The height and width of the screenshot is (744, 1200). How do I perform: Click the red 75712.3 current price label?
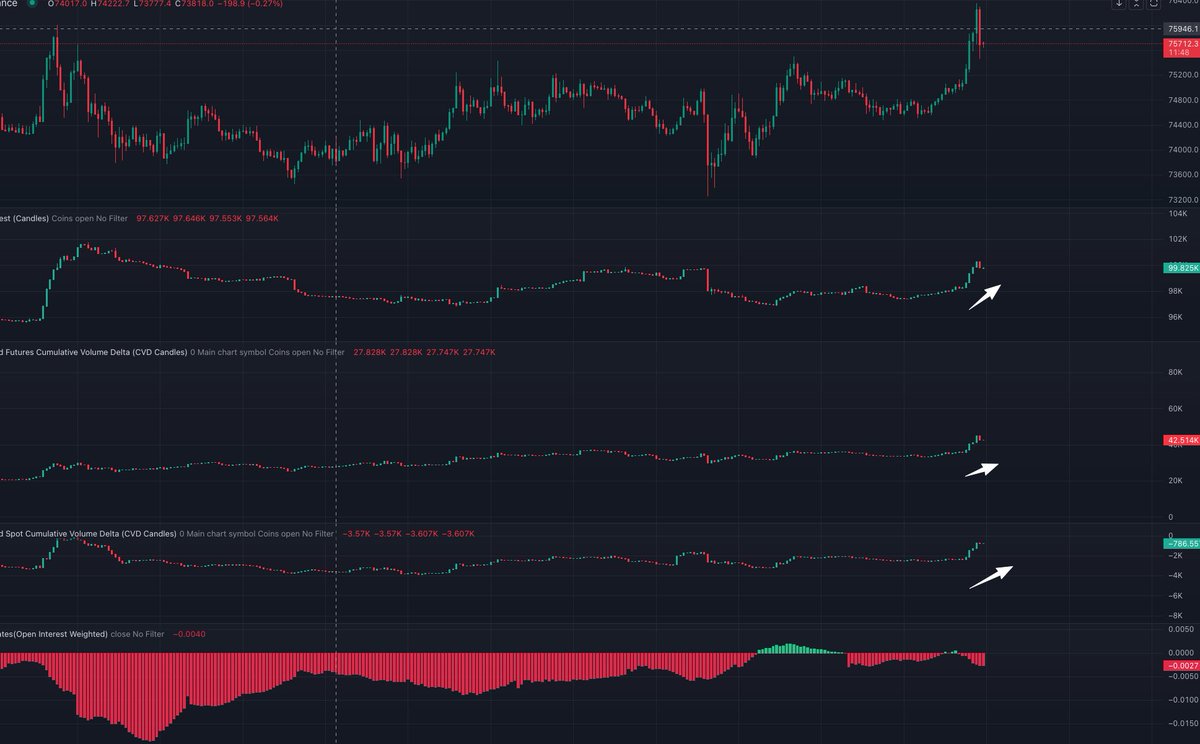point(1181,45)
